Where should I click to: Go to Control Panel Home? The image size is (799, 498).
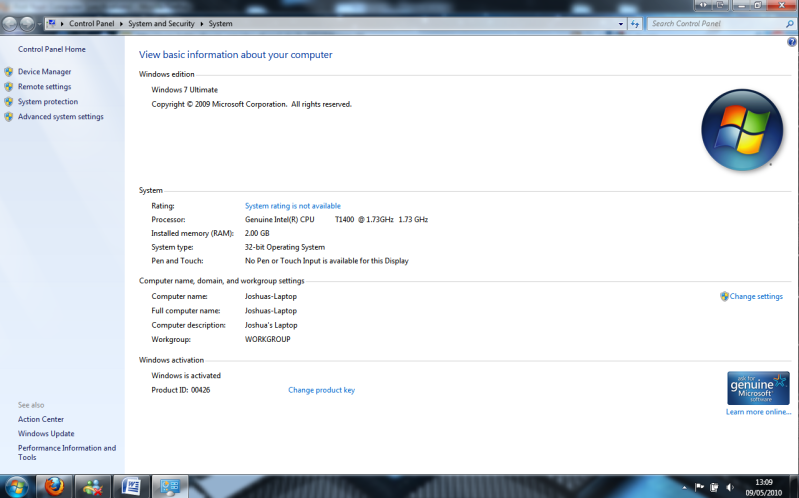[x=52, y=49]
